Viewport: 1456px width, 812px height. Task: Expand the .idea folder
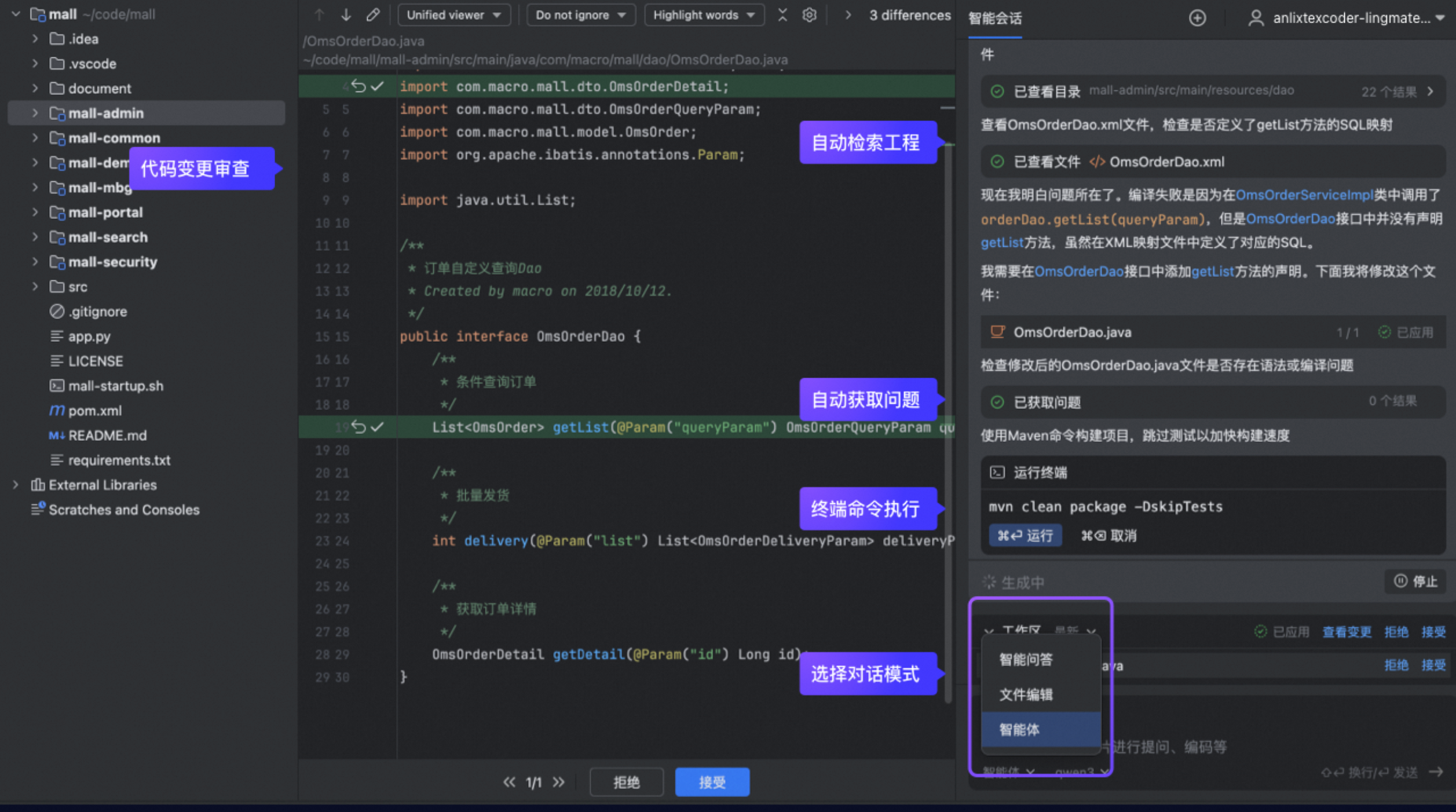tap(35, 39)
